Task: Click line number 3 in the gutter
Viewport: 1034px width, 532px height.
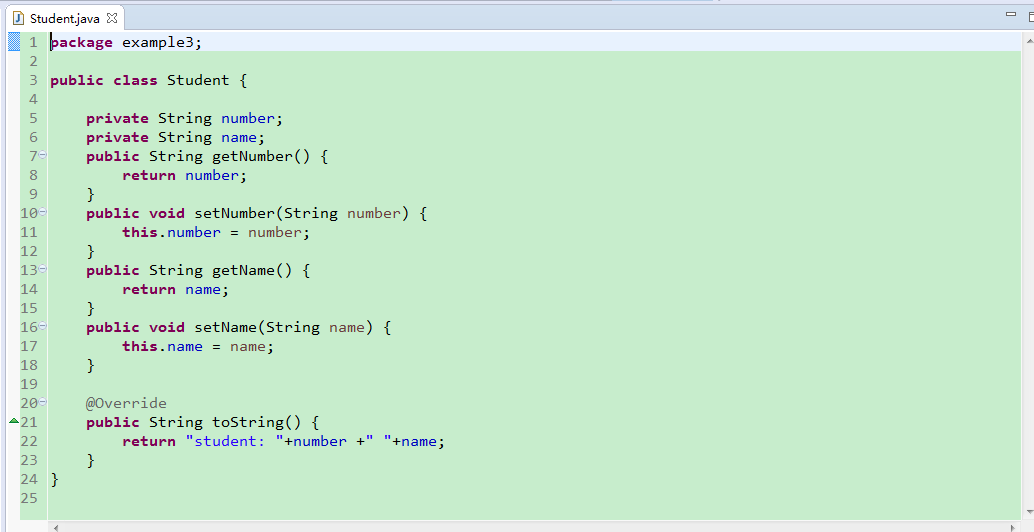Action: 33,80
